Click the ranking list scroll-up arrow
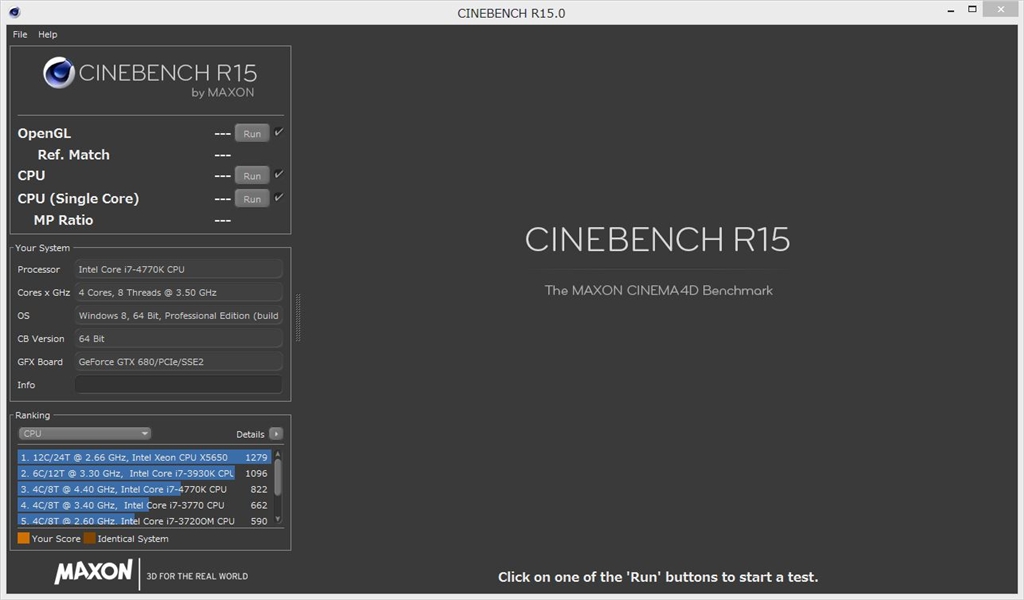 tap(278, 453)
